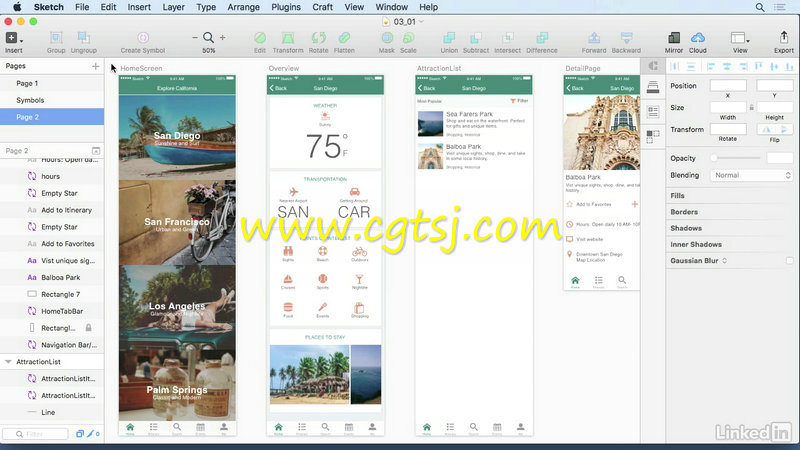Image resolution: width=800 pixels, height=450 pixels.
Task: Enable the Gaussian Blur checkbox
Action: tap(789, 261)
